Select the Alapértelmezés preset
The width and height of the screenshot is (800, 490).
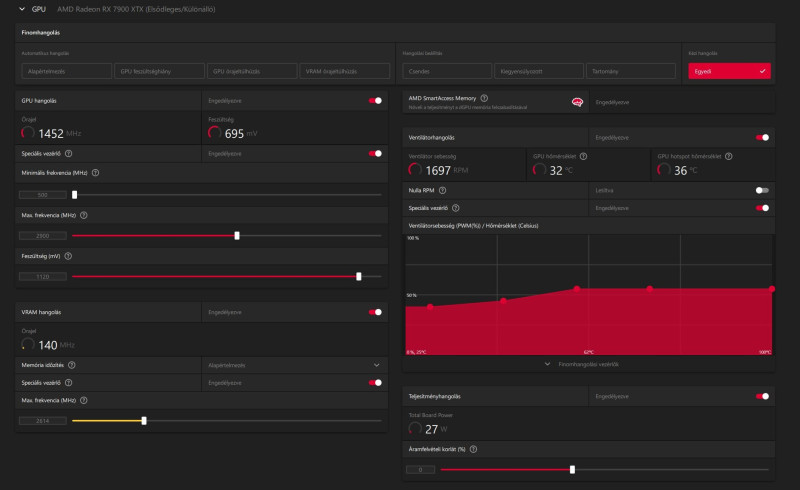tap(67, 71)
